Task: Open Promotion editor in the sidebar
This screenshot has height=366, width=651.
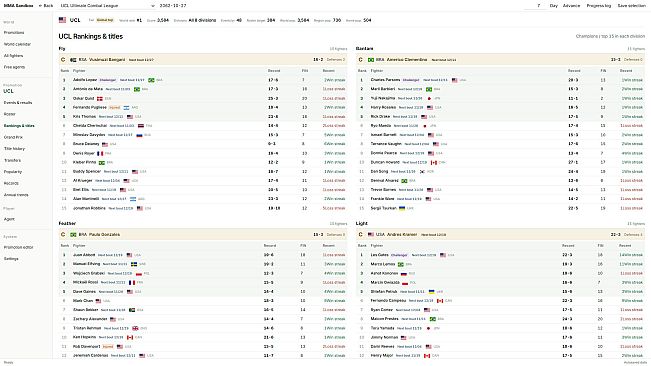Action: click(19, 247)
